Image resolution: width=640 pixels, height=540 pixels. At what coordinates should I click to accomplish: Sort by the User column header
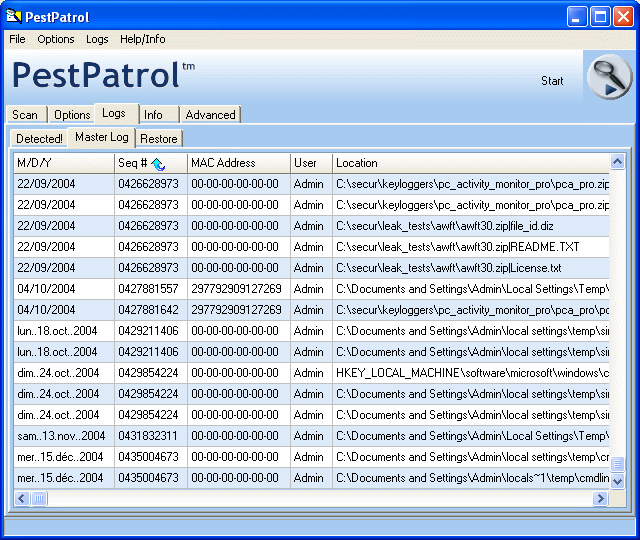312,163
